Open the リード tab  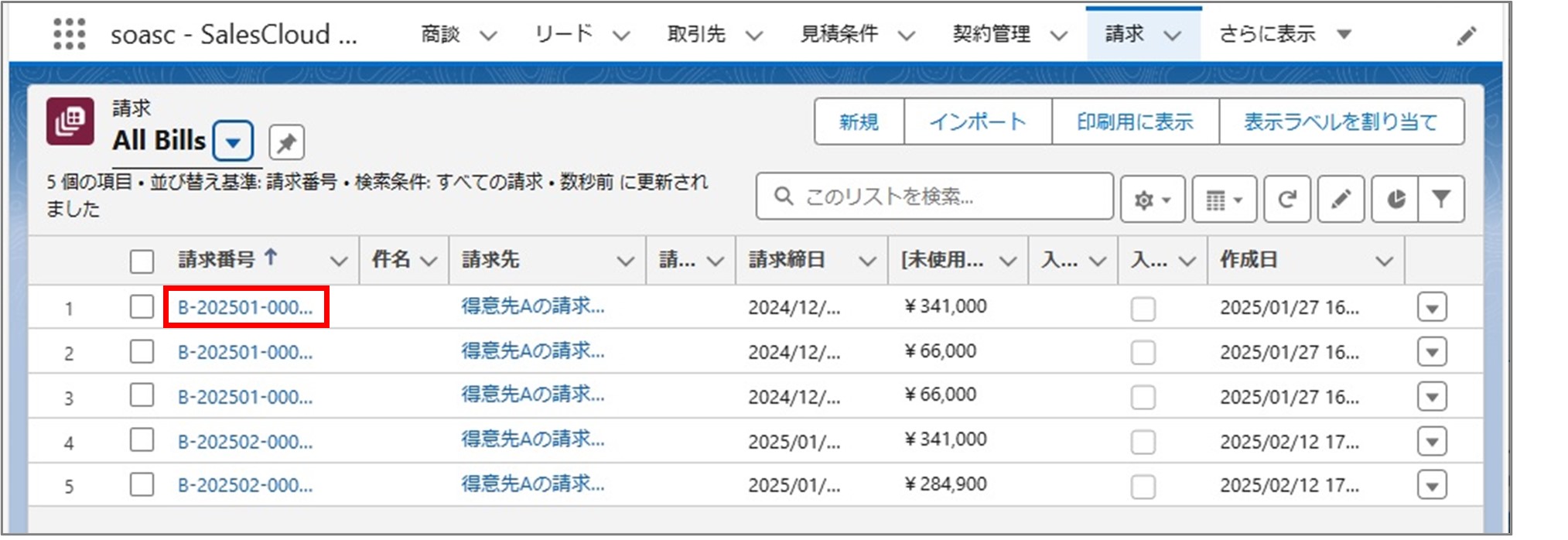pyautogui.click(x=563, y=34)
